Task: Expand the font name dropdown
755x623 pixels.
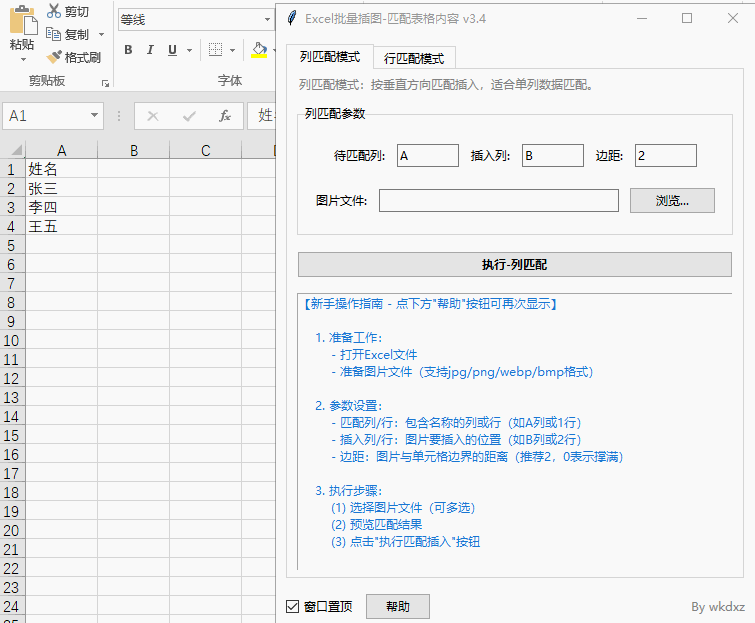Action: coord(267,20)
